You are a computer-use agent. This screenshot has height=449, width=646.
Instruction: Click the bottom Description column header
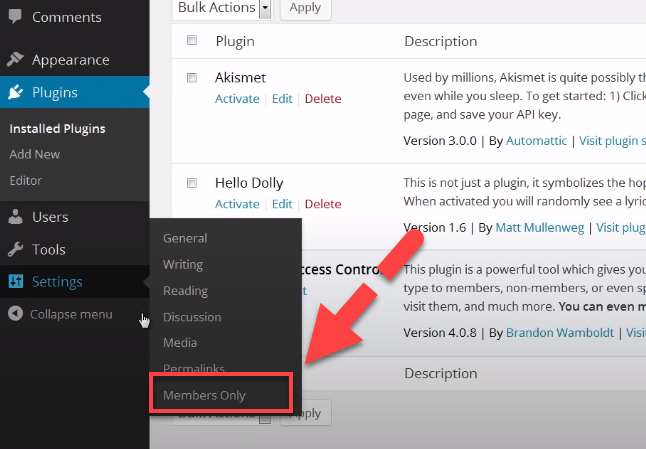click(x=441, y=373)
